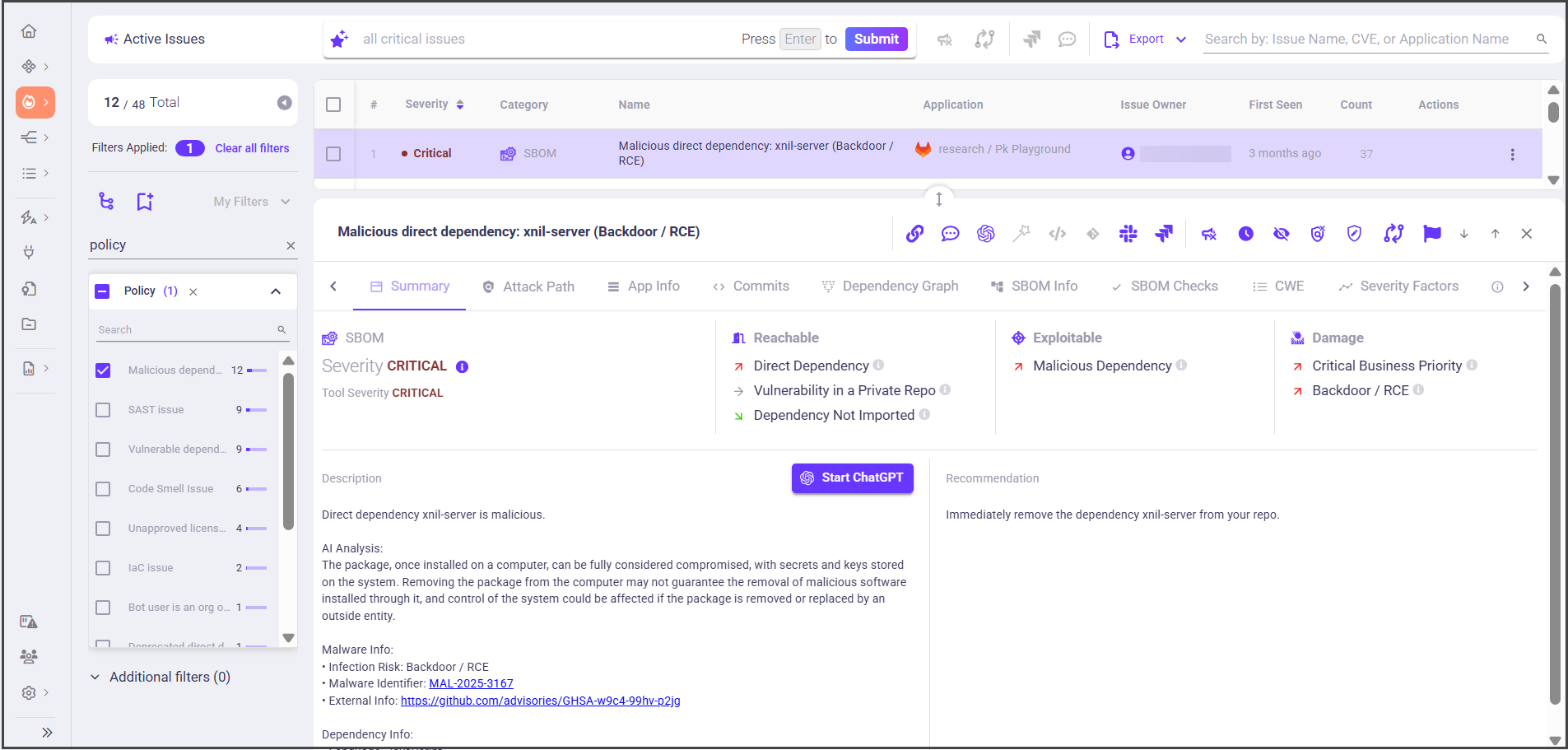Check the SAST issue filter checkbox
This screenshot has height=750, width=1568.
pyautogui.click(x=103, y=410)
